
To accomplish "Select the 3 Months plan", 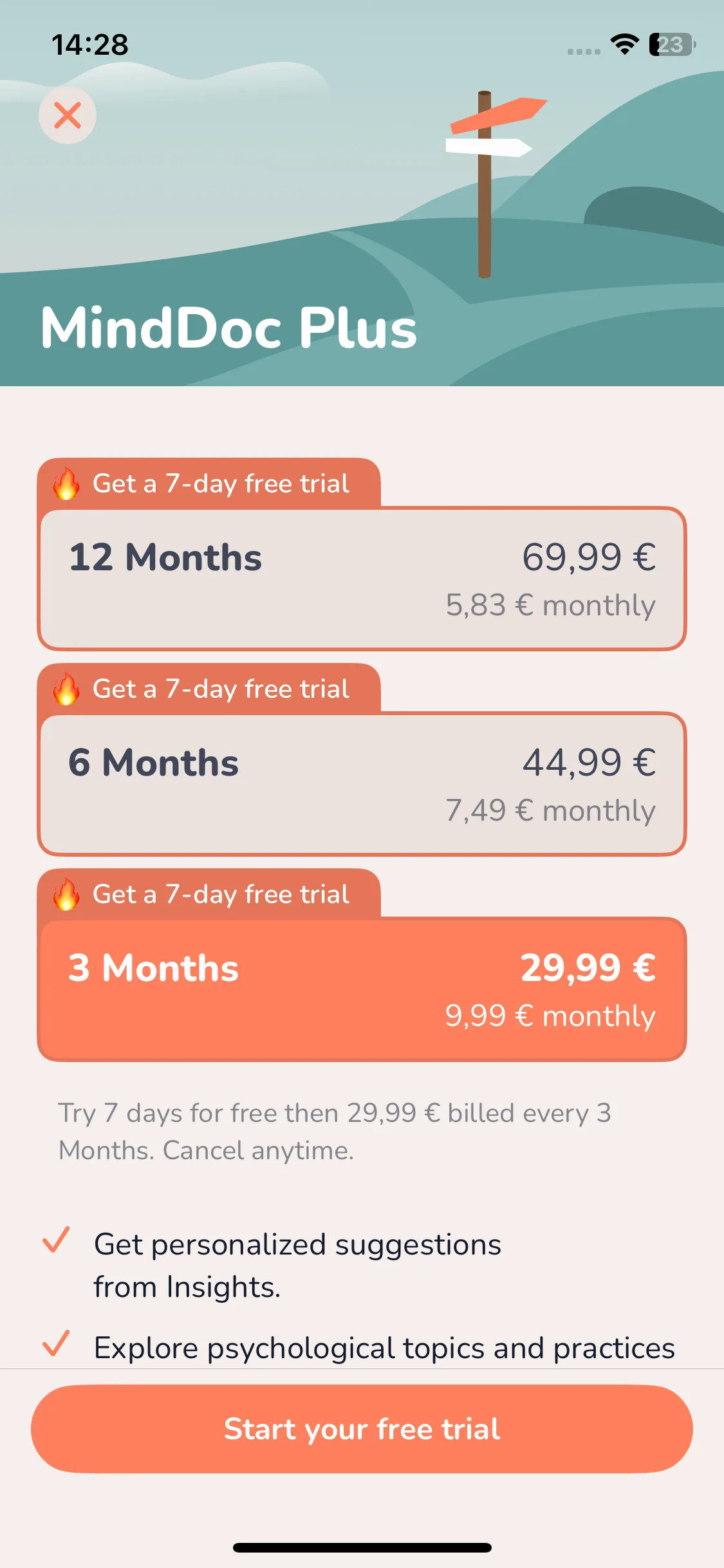I will 362,989.
